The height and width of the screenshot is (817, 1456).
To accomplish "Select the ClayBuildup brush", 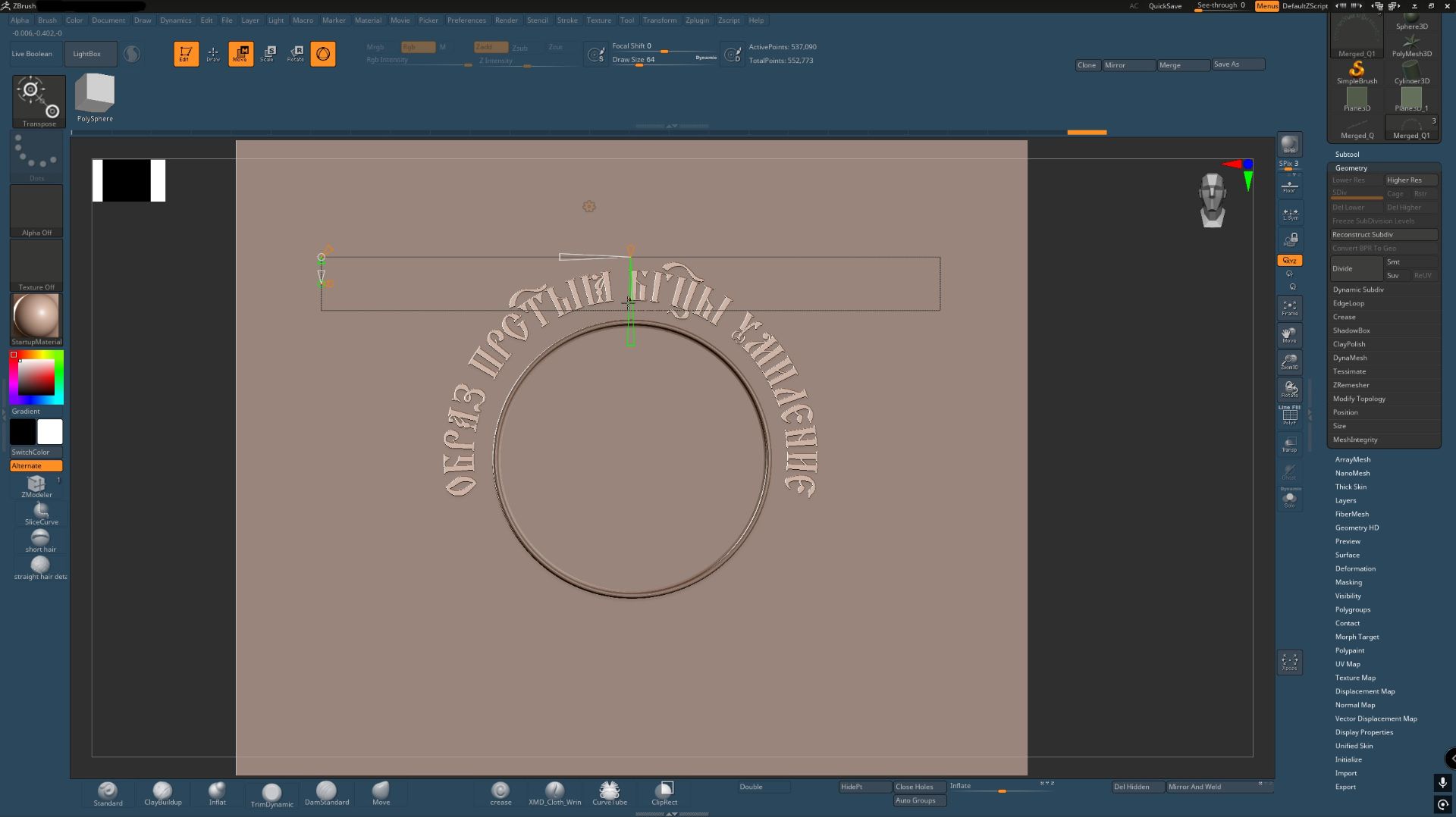I will [162, 794].
